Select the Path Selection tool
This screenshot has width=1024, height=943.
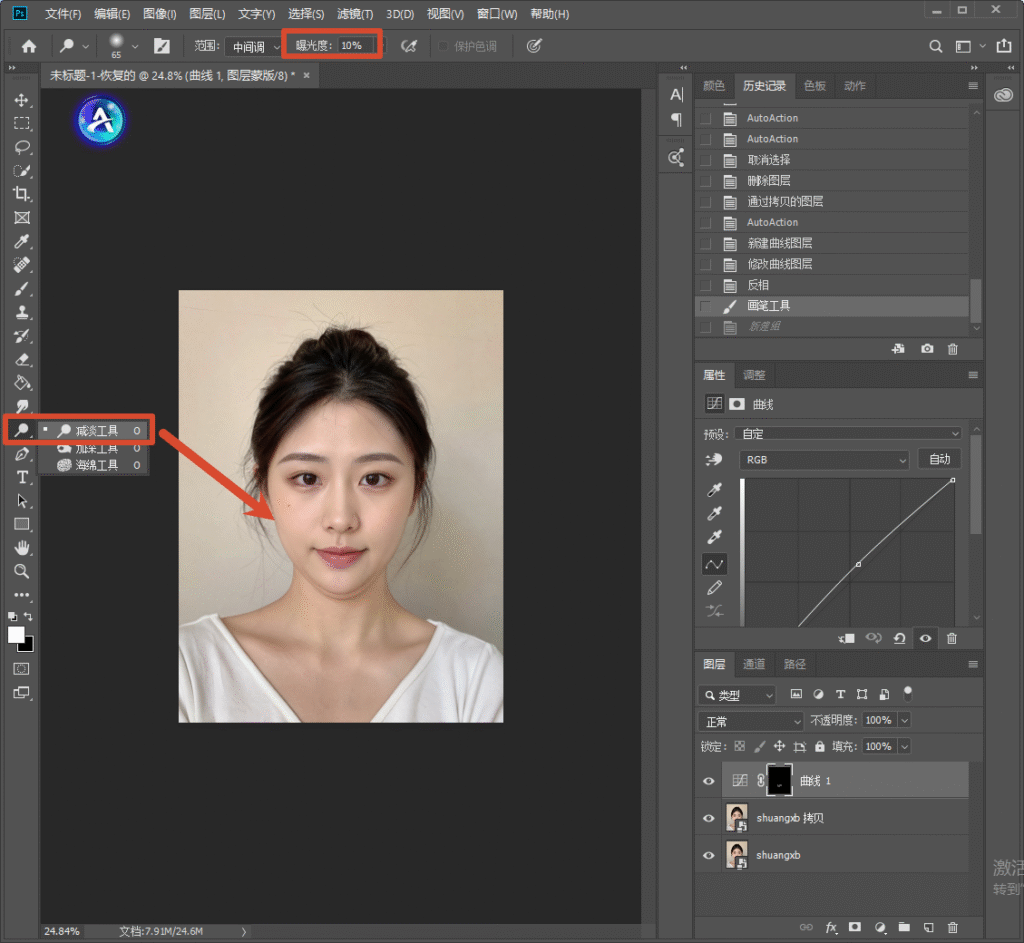(22, 501)
